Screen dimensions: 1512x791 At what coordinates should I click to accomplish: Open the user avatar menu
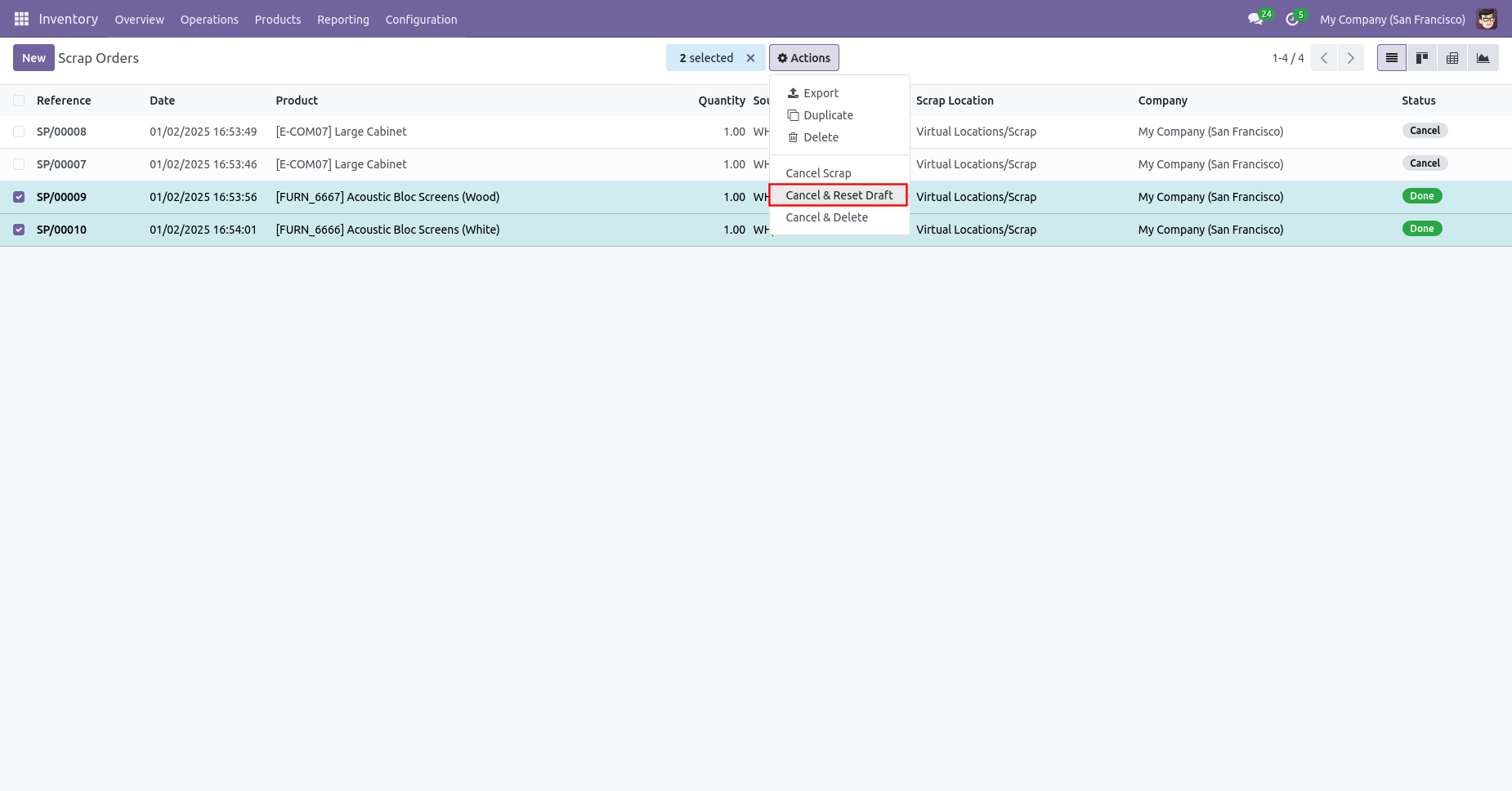pyautogui.click(x=1487, y=19)
